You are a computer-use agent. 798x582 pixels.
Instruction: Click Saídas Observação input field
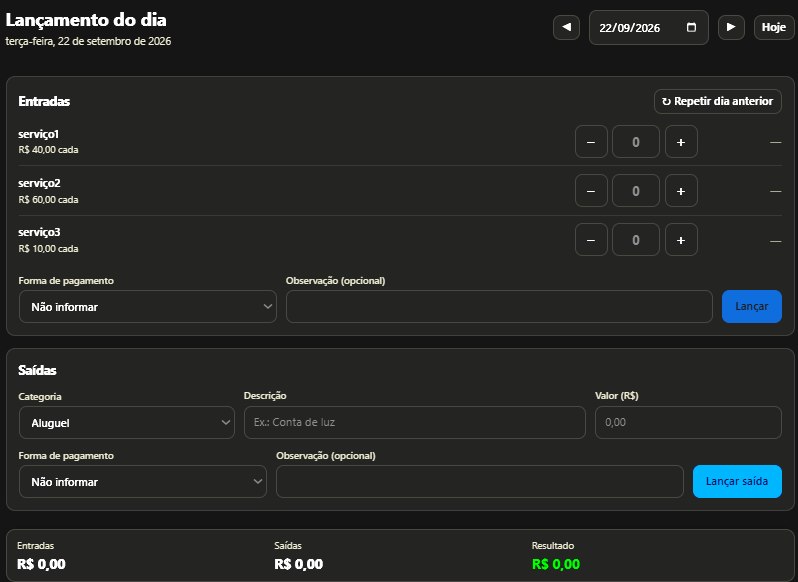[479, 481]
